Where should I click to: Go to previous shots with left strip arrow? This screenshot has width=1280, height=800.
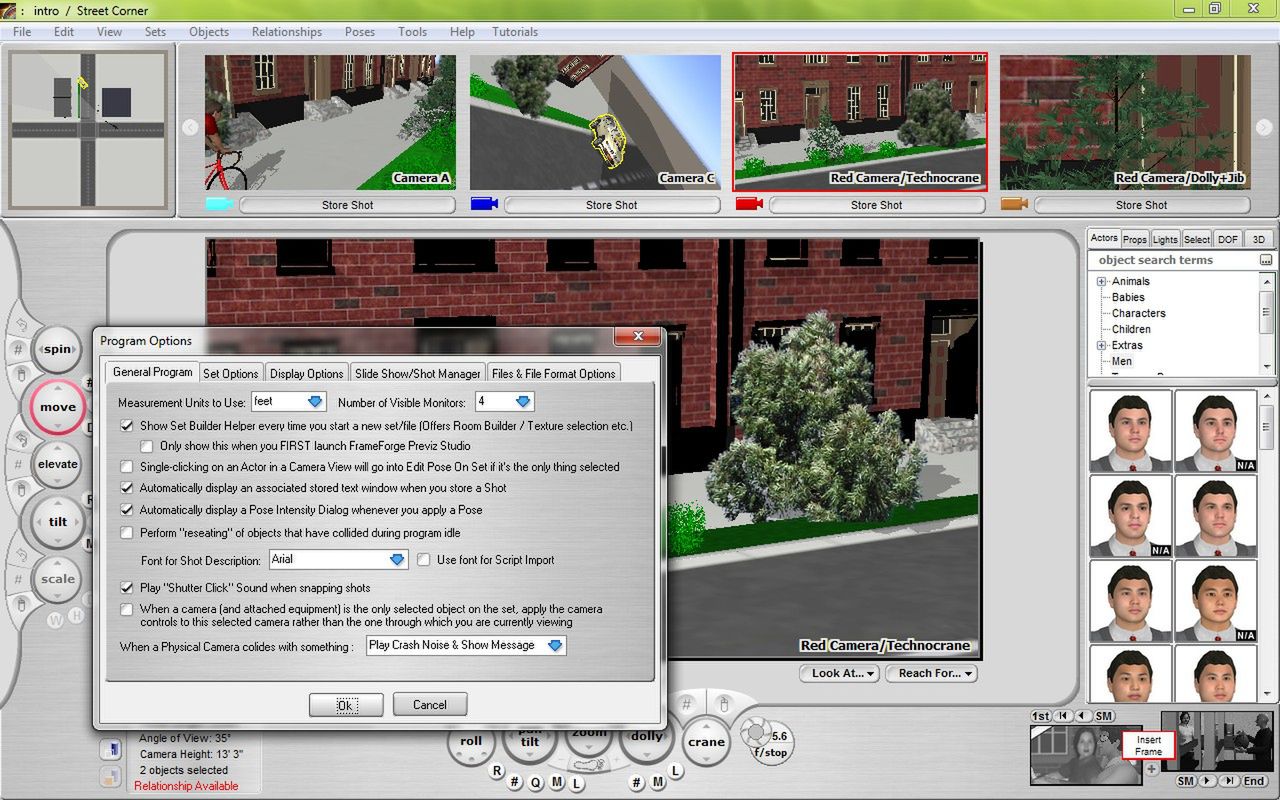pyautogui.click(x=190, y=127)
